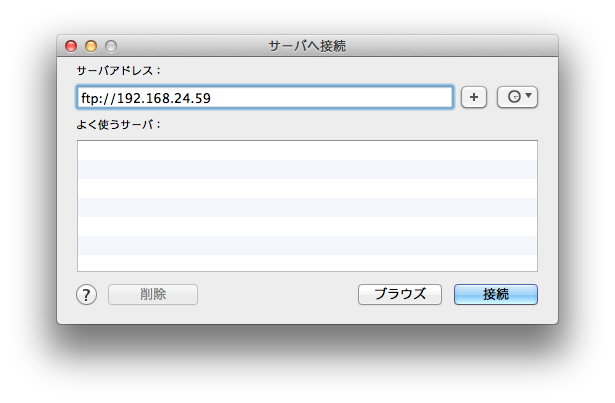Click the ブラウズ browse button
Screen dimensions: 615x403
[400, 294]
